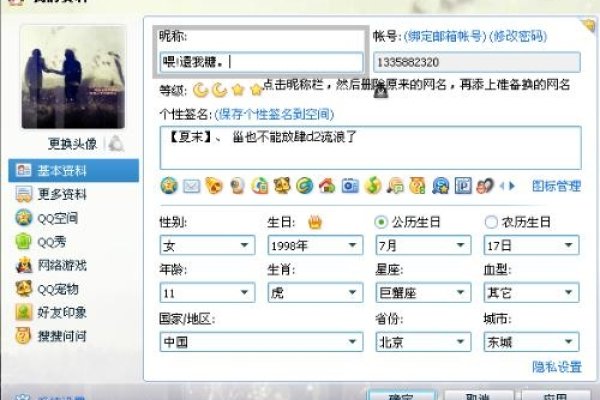The width and height of the screenshot is (600, 400).
Task: Open the birth year dropdown 1998年
Action: (315, 245)
